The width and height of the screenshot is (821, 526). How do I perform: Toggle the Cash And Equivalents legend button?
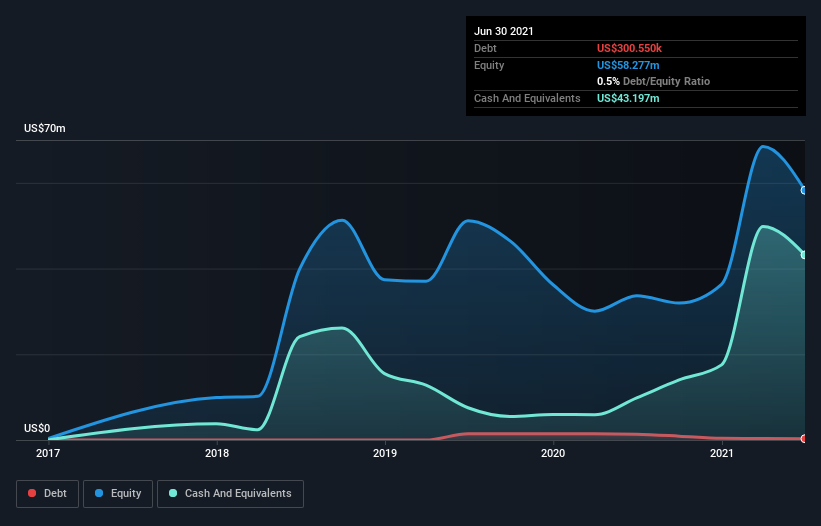[x=230, y=494]
